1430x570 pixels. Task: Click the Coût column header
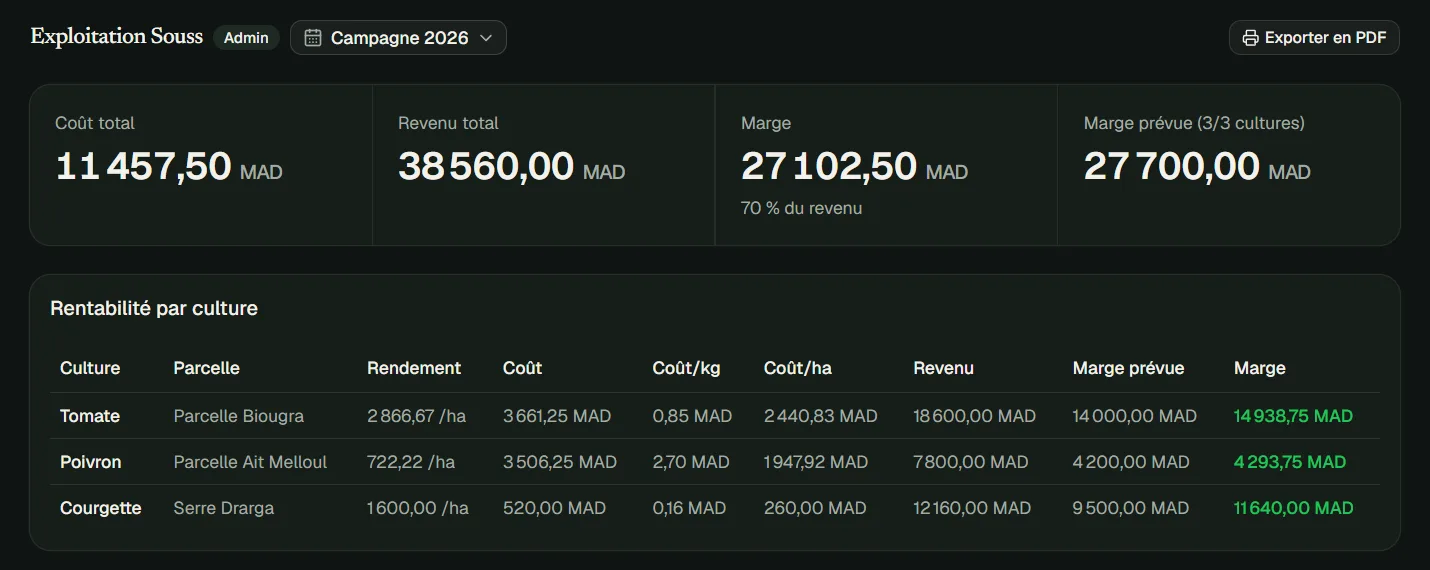tap(522, 368)
